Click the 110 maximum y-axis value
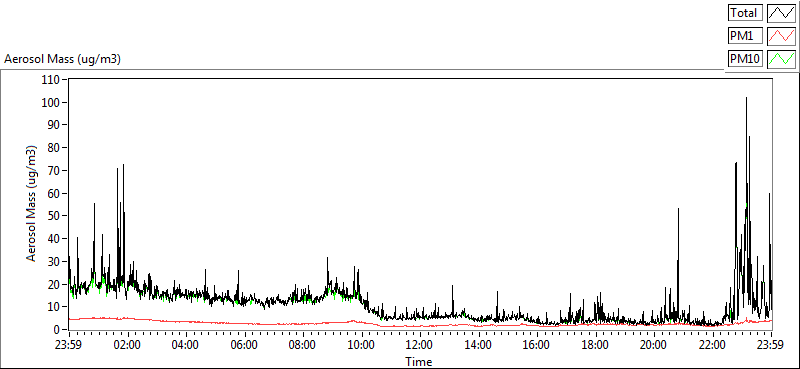Image resolution: width=800 pixels, height=369 pixels. pos(51,80)
